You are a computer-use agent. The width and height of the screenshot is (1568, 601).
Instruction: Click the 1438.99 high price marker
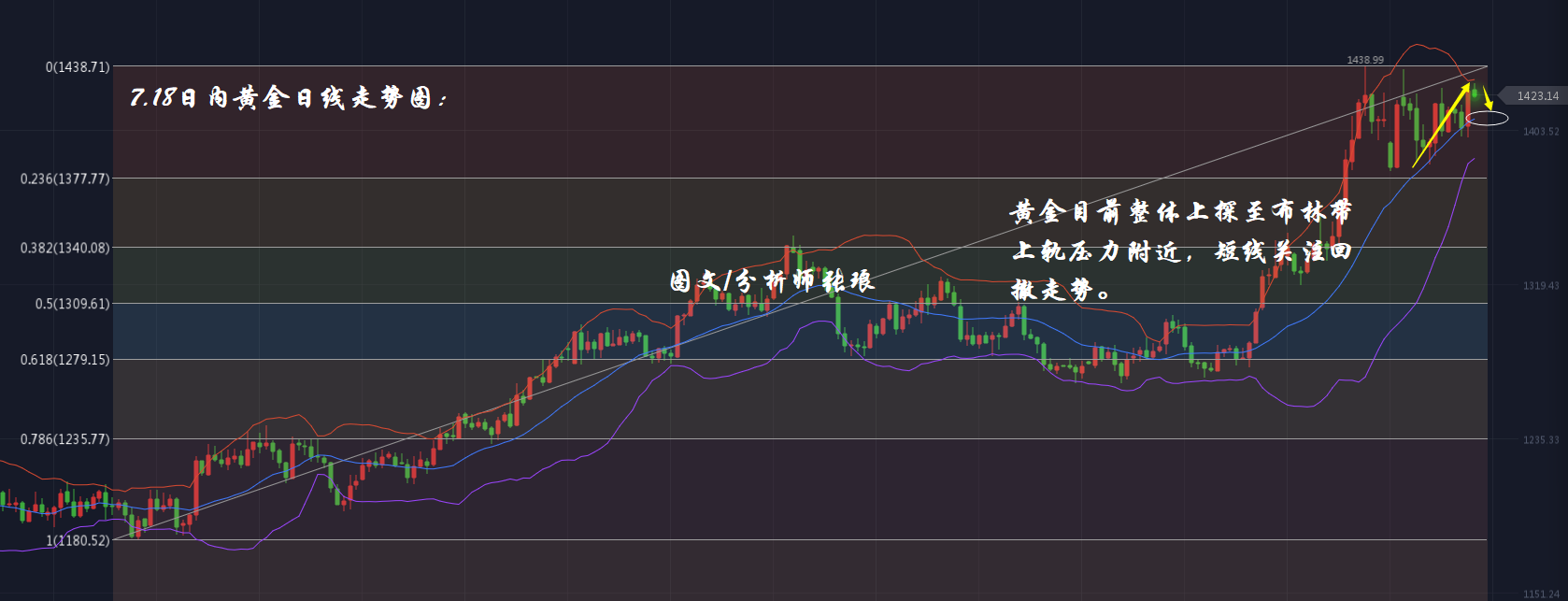[x=1365, y=60]
